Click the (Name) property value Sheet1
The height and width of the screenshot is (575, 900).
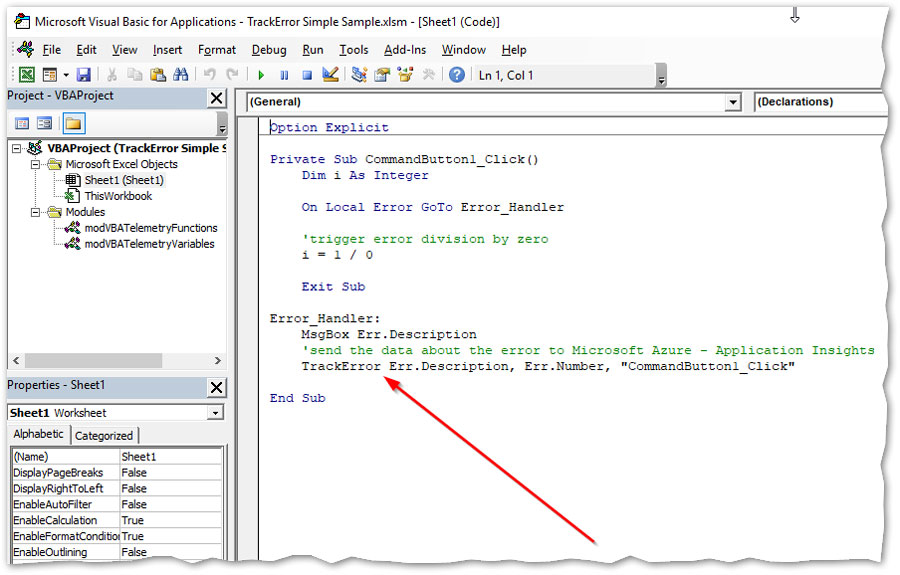tap(170, 457)
